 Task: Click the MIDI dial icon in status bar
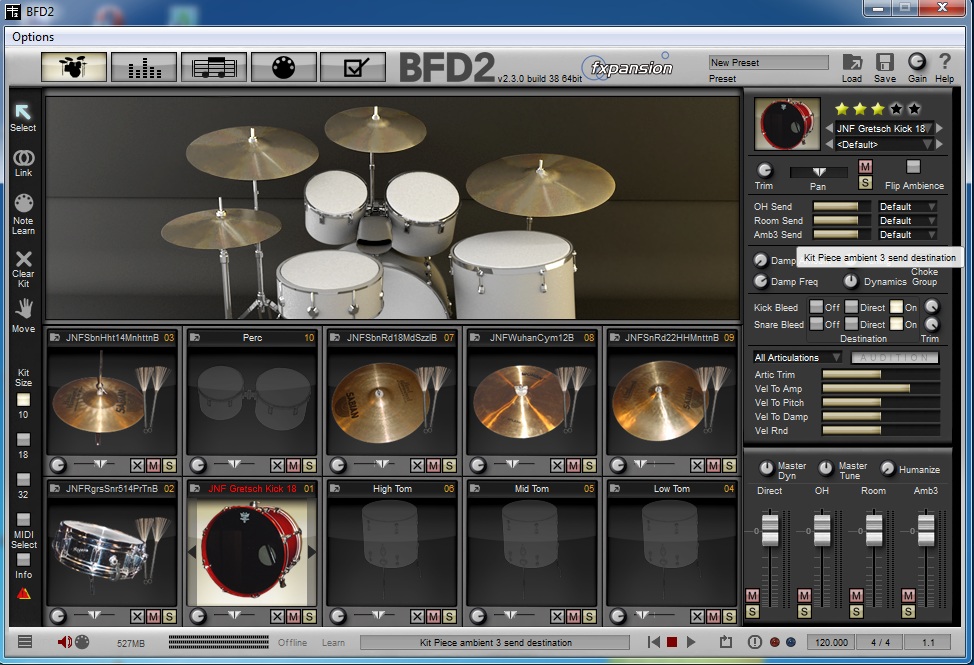point(82,642)
